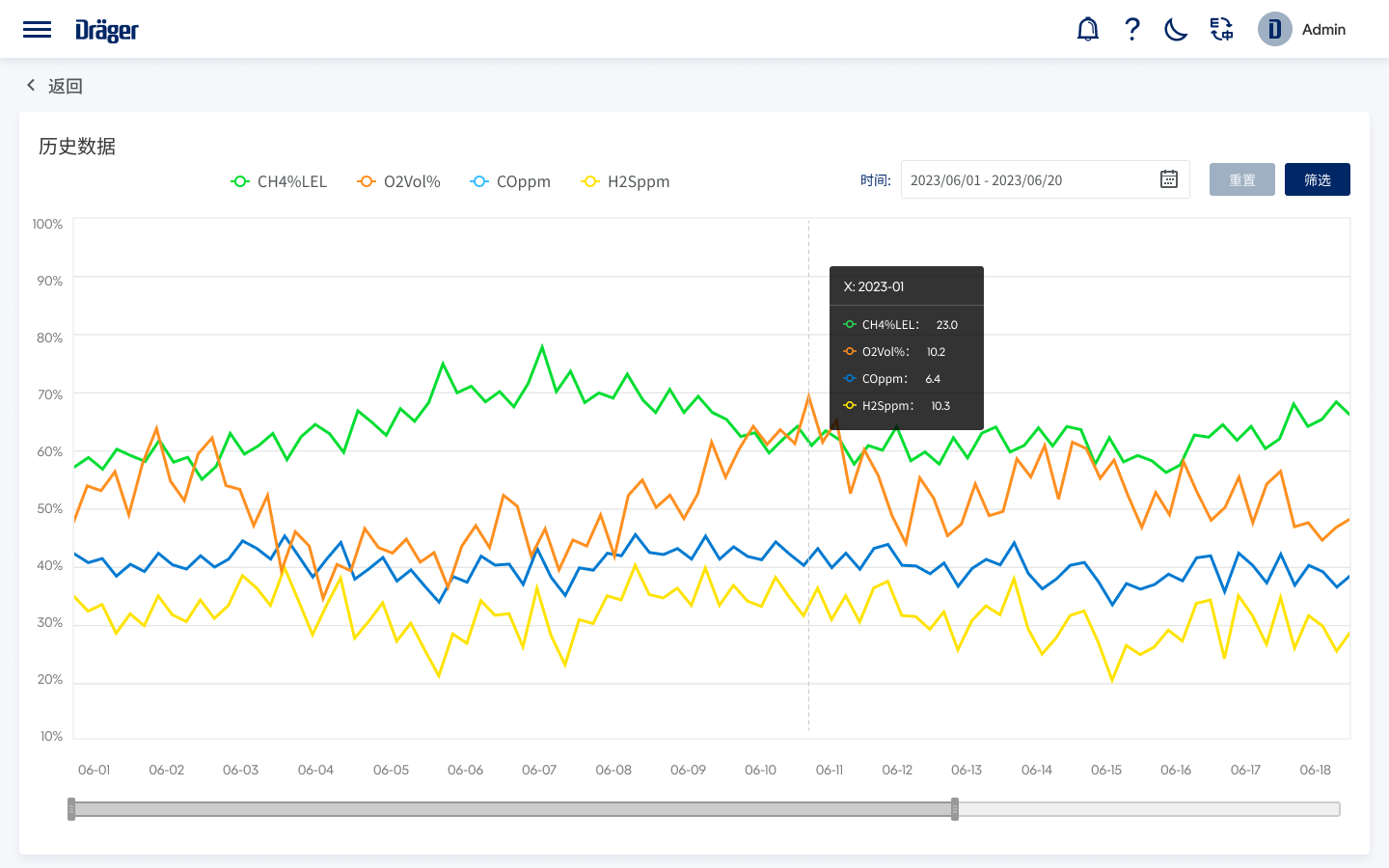Screen dimensions: 1389x868
Task: Open the hamburger navigation menu
Action: pyautogui.click(x=37, y=30)
